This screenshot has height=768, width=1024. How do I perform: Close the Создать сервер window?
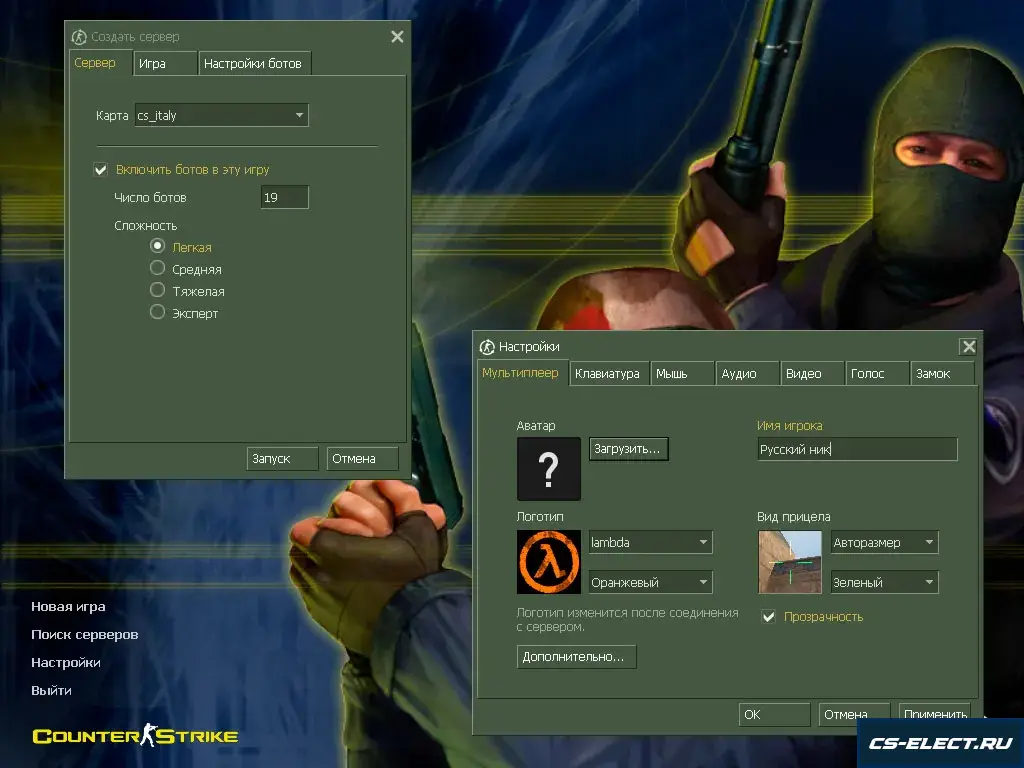(397, 37)
